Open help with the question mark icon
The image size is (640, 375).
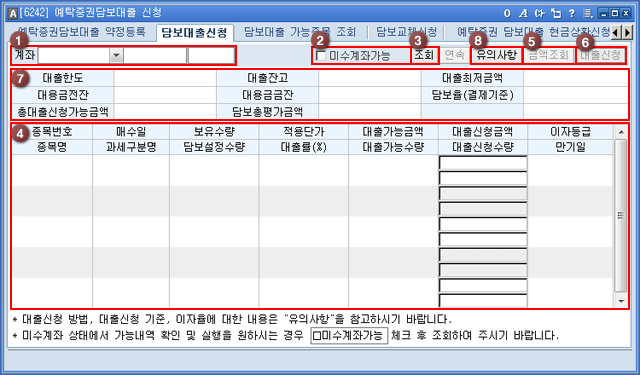coord(572,13)
